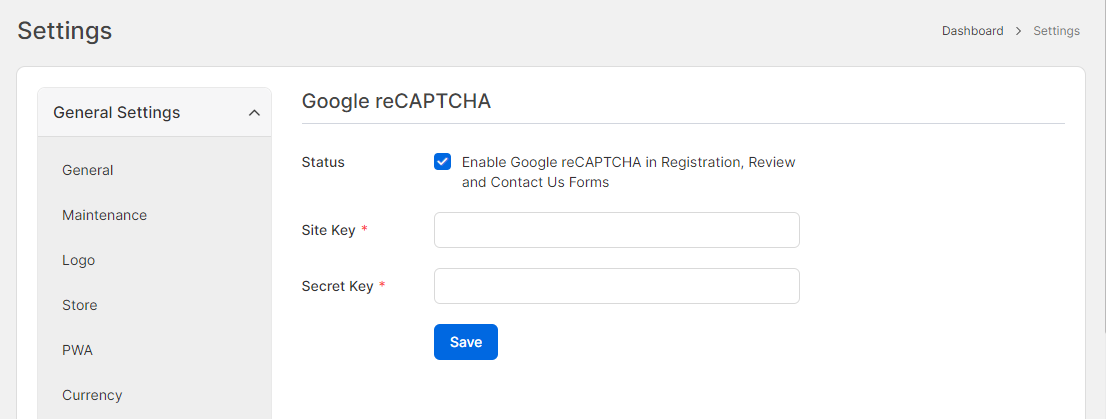
Task: Open General in settings sidebar
Action: click(87, 170)
